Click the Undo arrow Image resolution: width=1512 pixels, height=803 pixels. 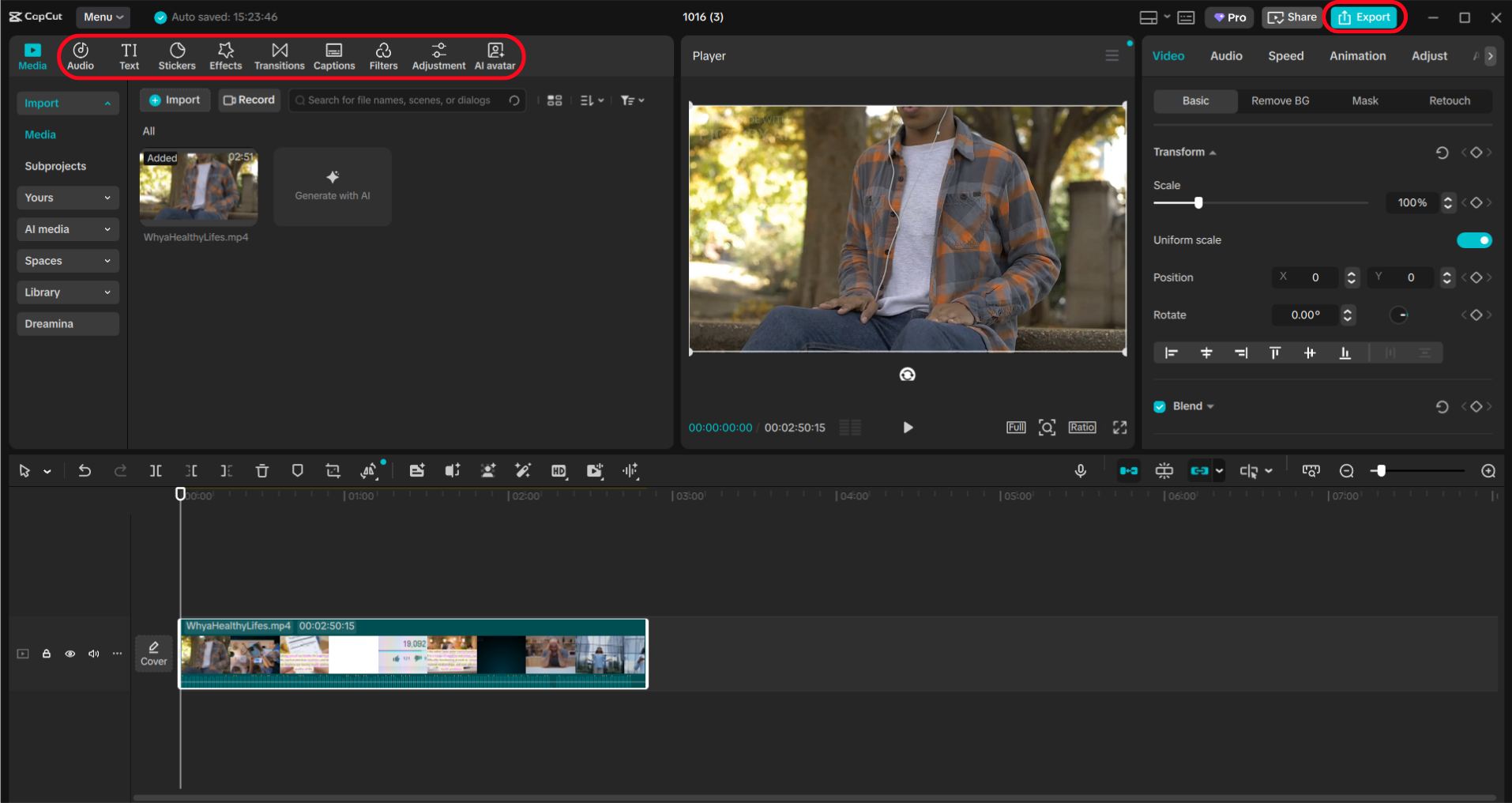(x=85, y=471)
